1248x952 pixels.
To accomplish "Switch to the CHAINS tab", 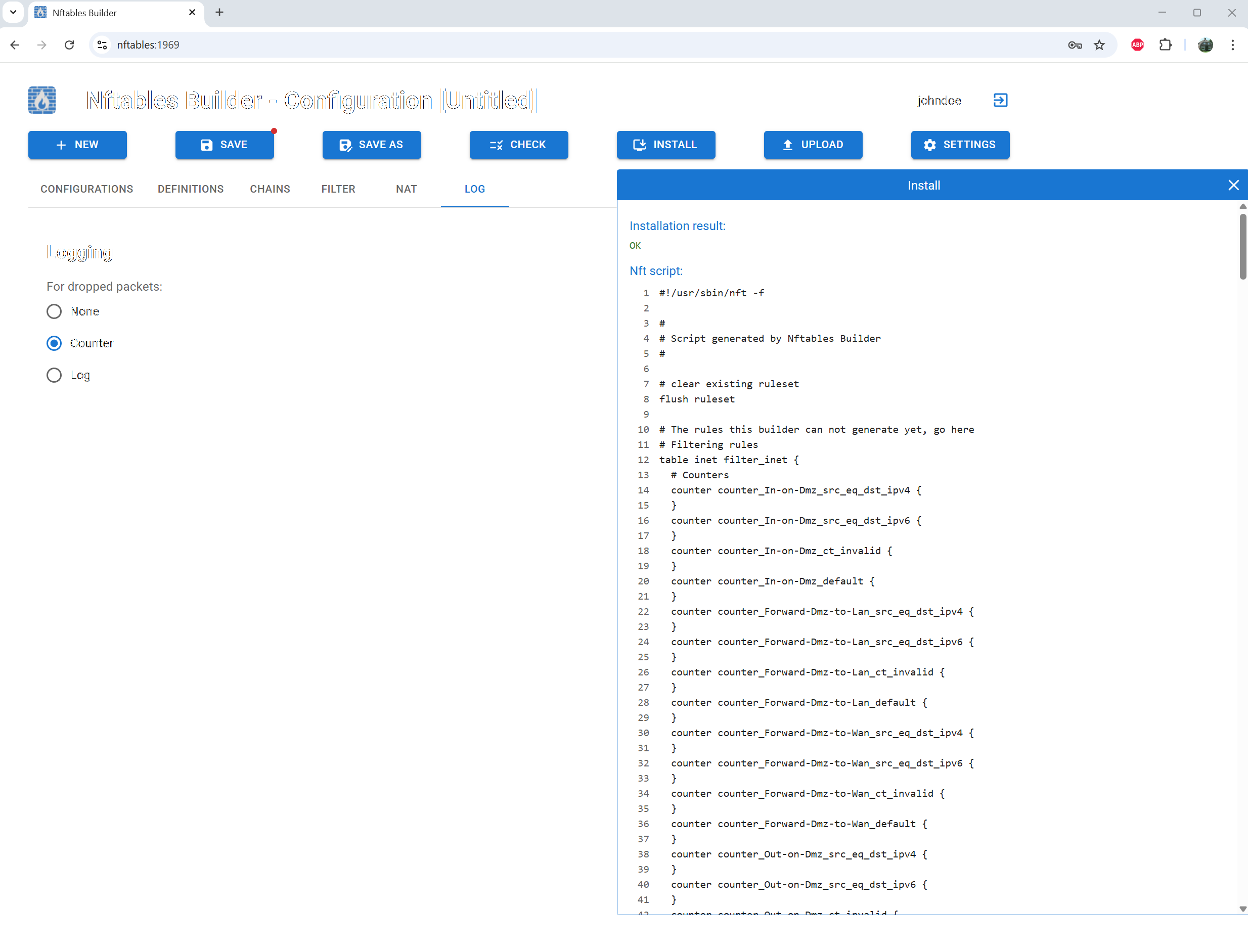I will point(271,189).
